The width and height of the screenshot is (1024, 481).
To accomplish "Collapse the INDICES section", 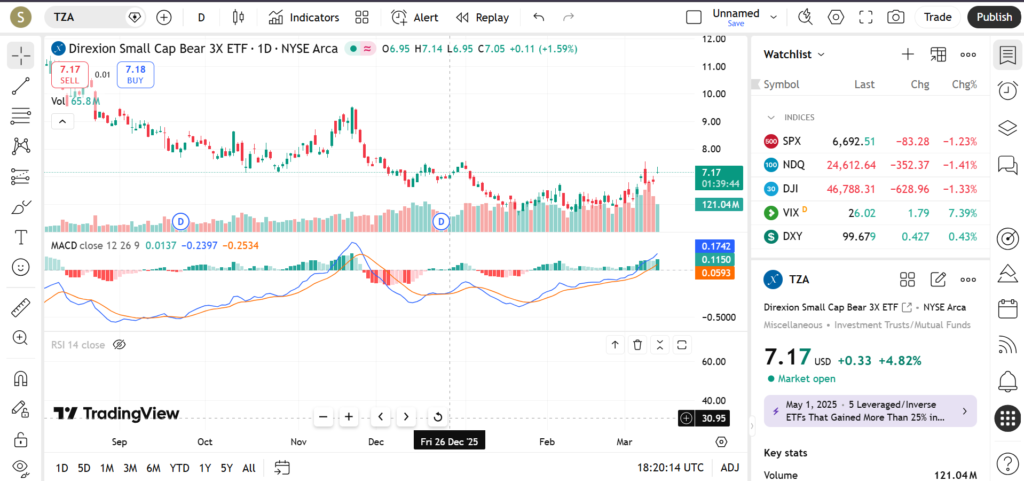I will click(771, 117).
